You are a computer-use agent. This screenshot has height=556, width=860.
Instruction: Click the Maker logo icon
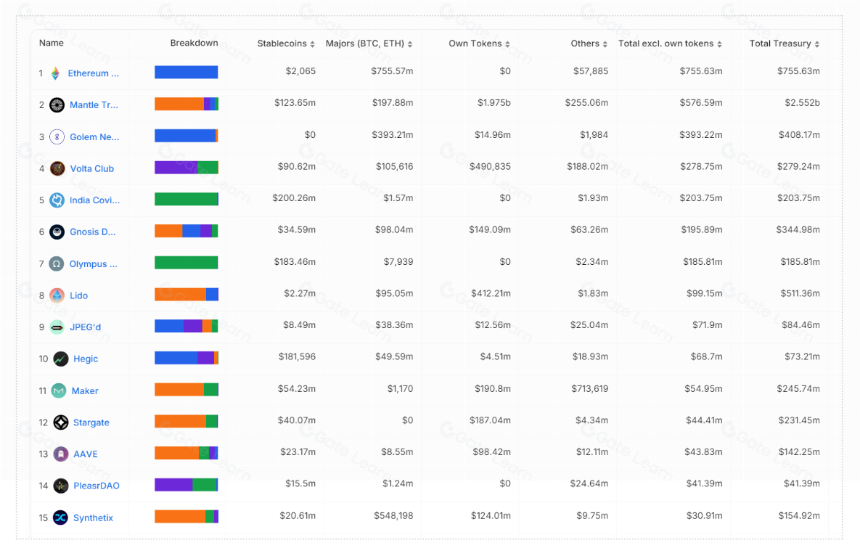59,390
